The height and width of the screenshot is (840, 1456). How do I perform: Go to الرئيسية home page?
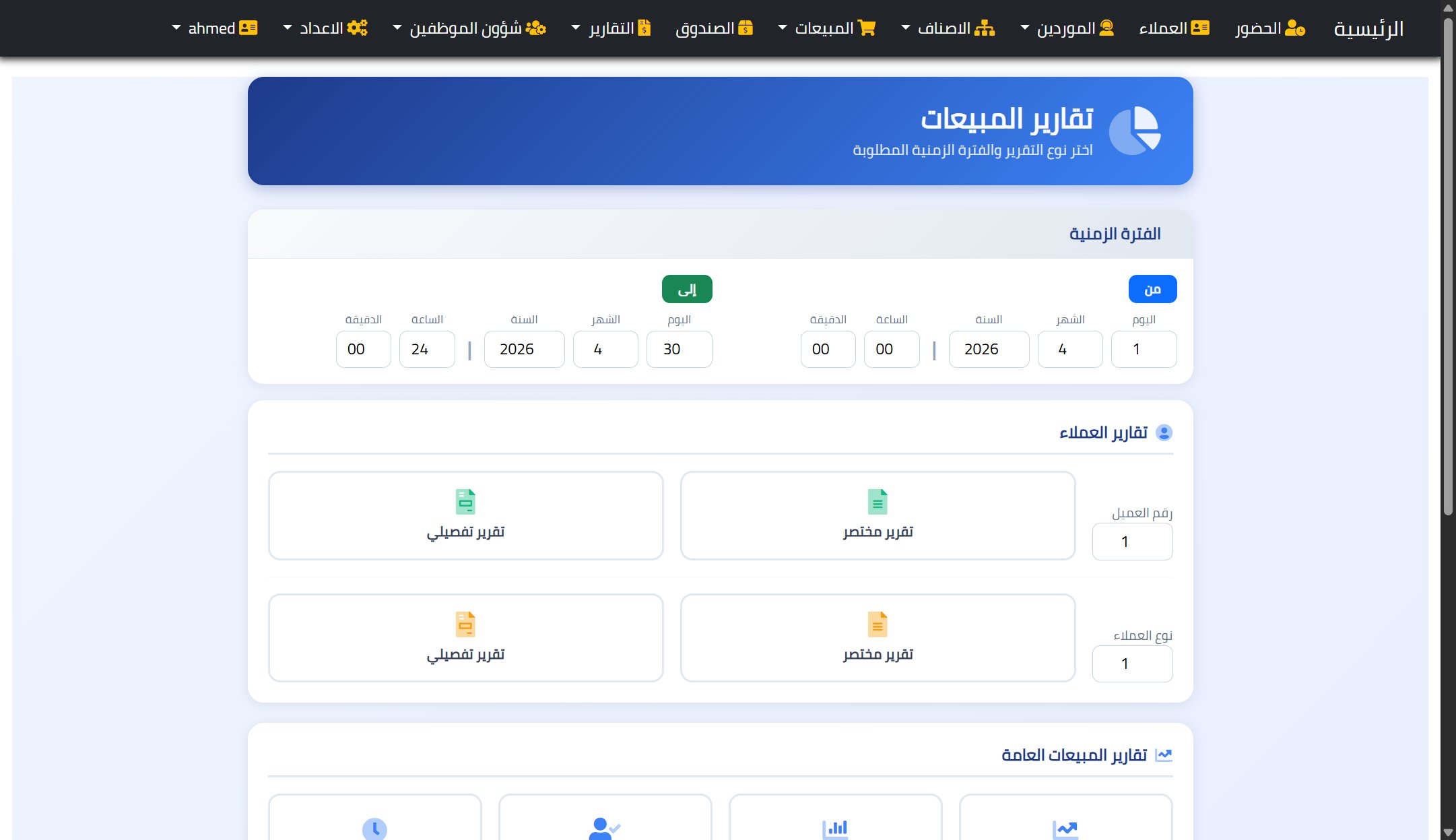[x=1368, y=28]
